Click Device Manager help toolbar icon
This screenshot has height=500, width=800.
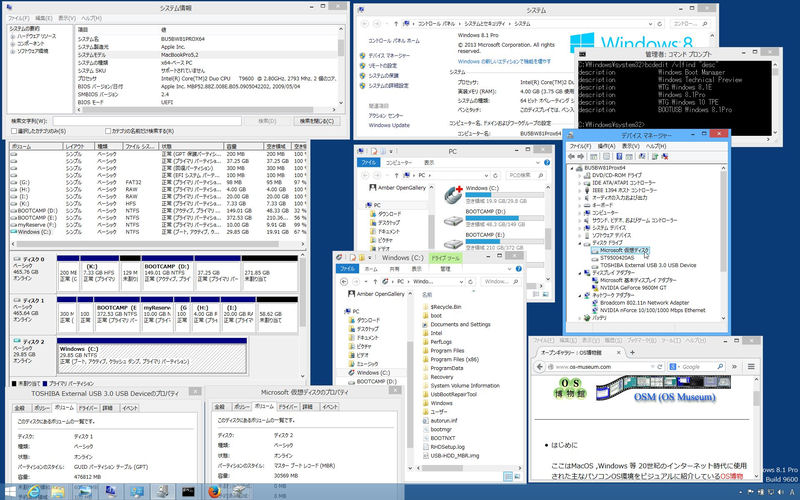click(619, 157)
